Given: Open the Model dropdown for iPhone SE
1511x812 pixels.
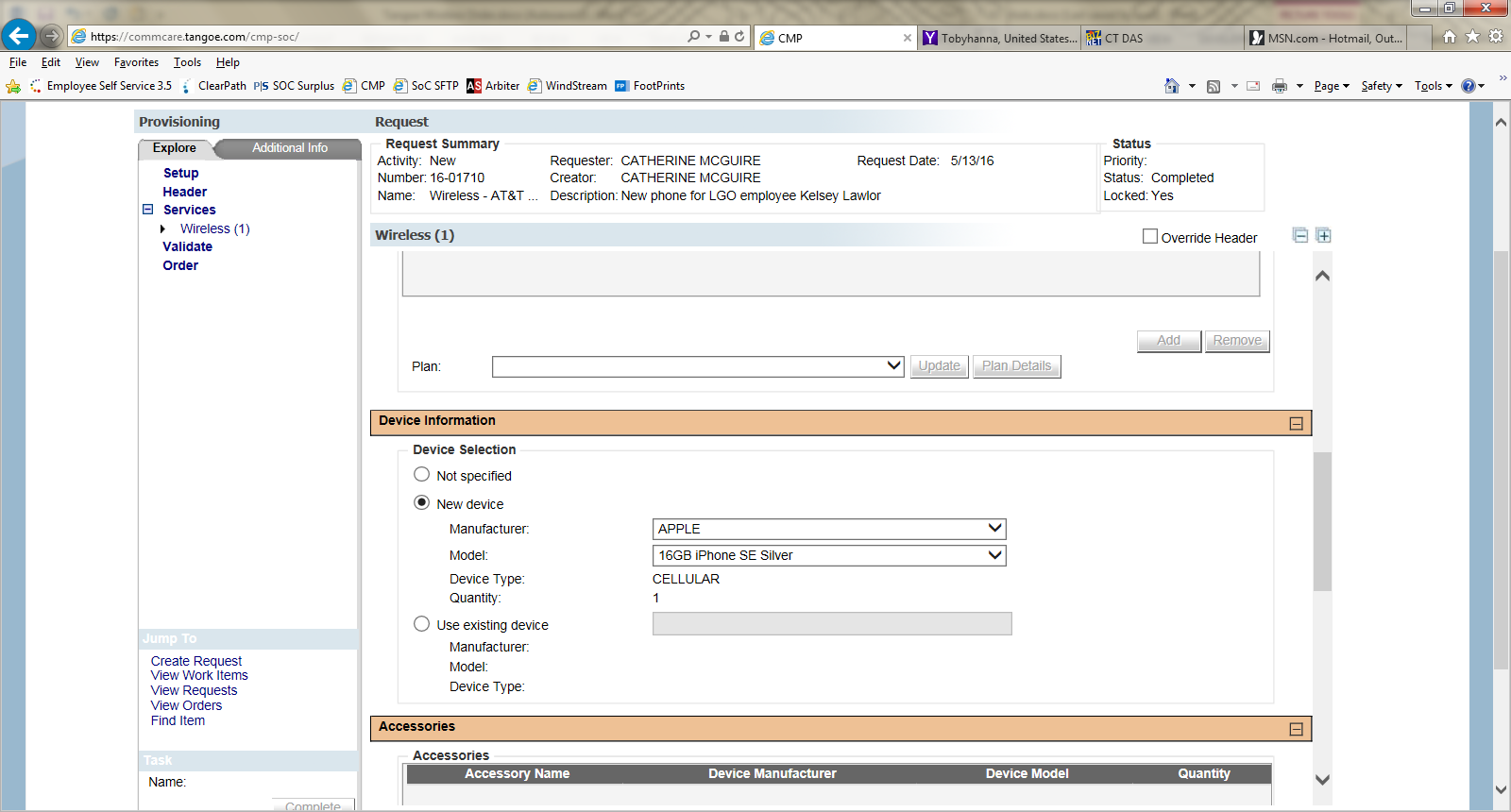Looking at the screenshot, I should pyautogui.click(x=828, y=555).
